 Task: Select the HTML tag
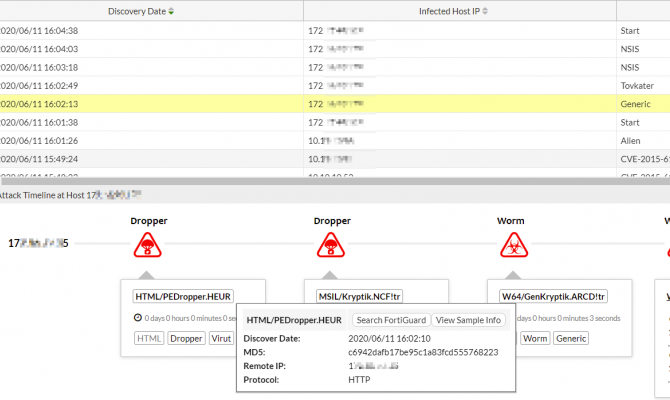(149, 338)
